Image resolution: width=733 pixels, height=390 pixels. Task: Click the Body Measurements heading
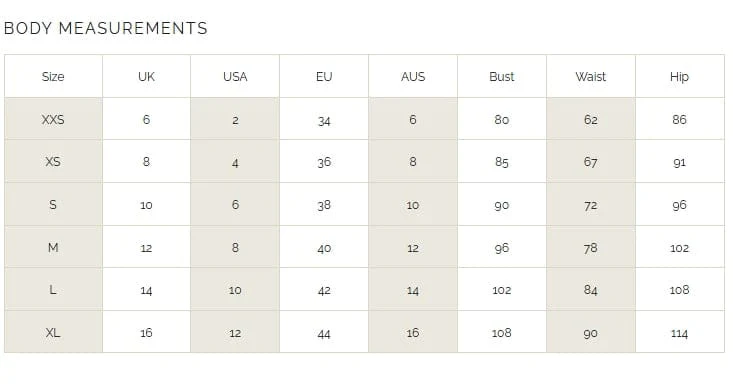(x=106, y=28)
